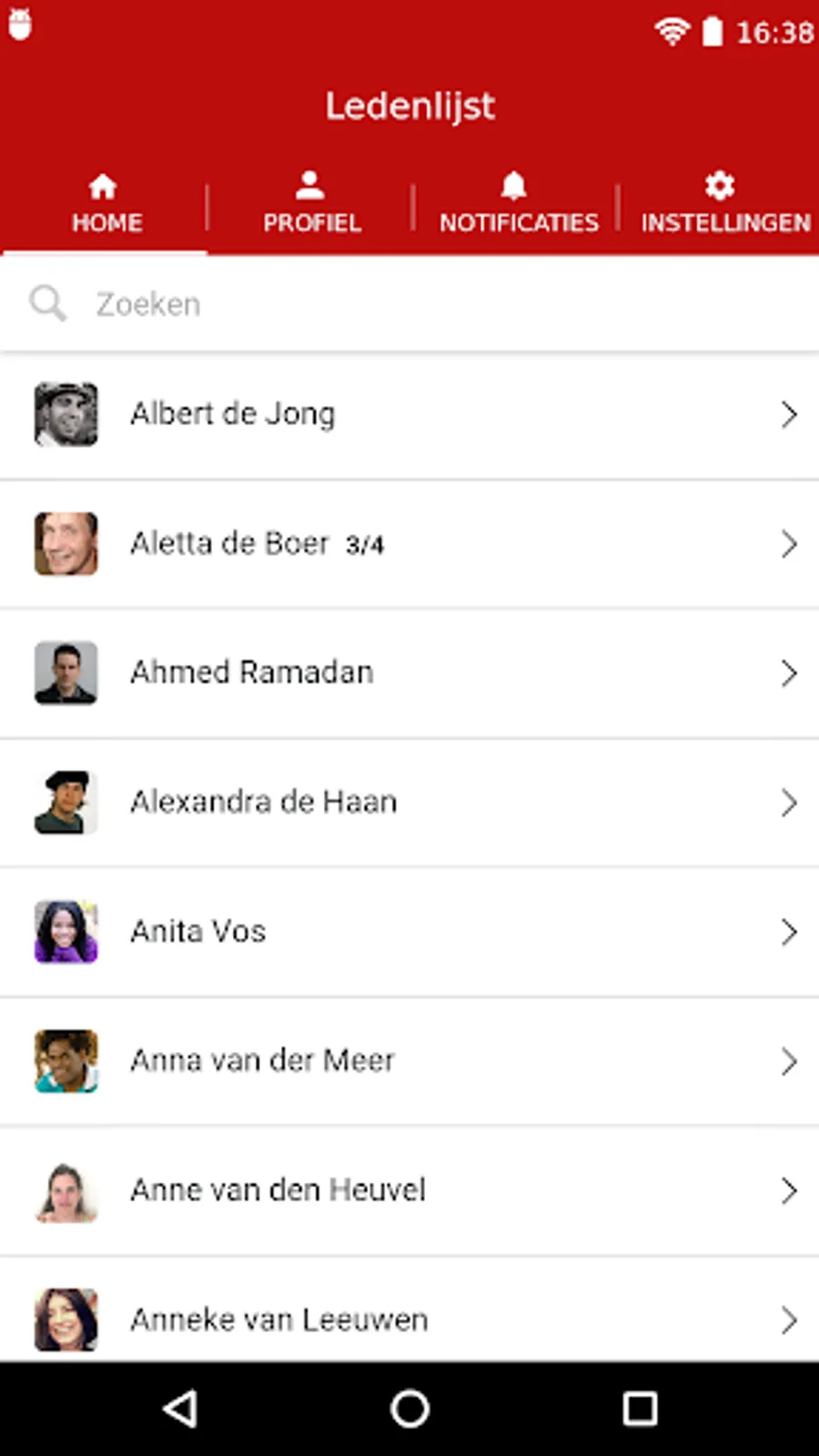
Task: Open Ahmed Ramadan details via chevron
Action: 788,673
